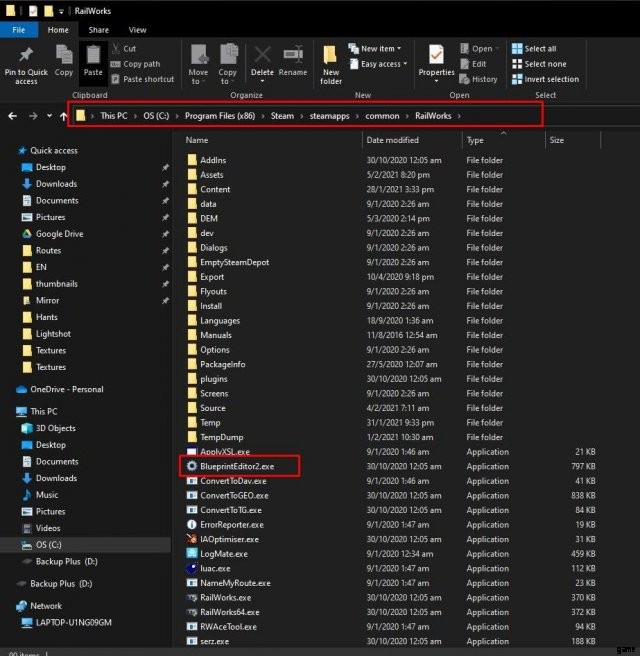Open the Move to dropdown
The height and width of the screenshot is (656, 640).
[198, 62]
